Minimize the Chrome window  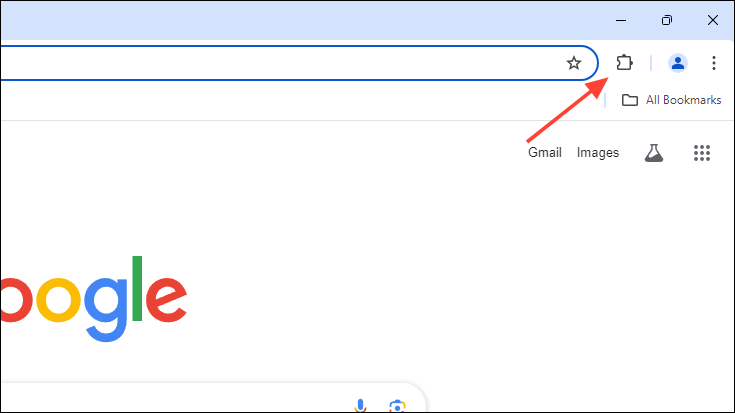pos(621,20)
